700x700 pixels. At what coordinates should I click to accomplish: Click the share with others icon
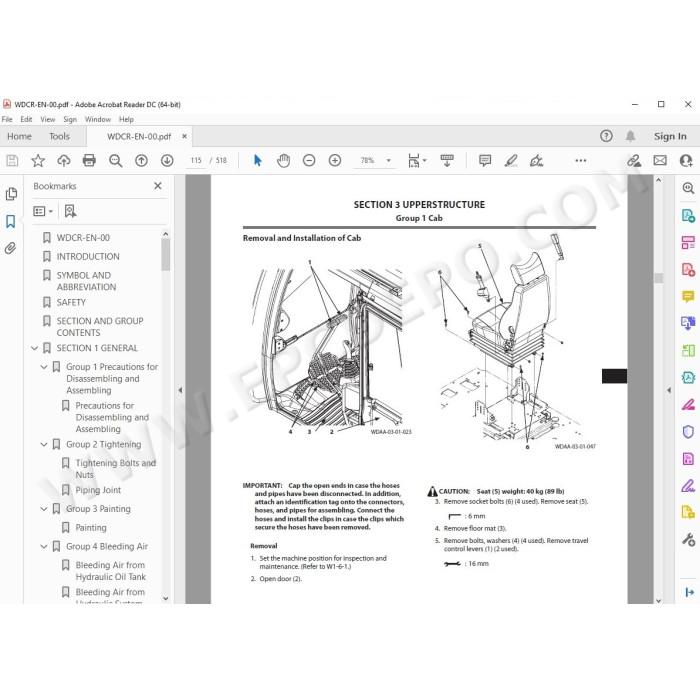[x=686, y=160]
